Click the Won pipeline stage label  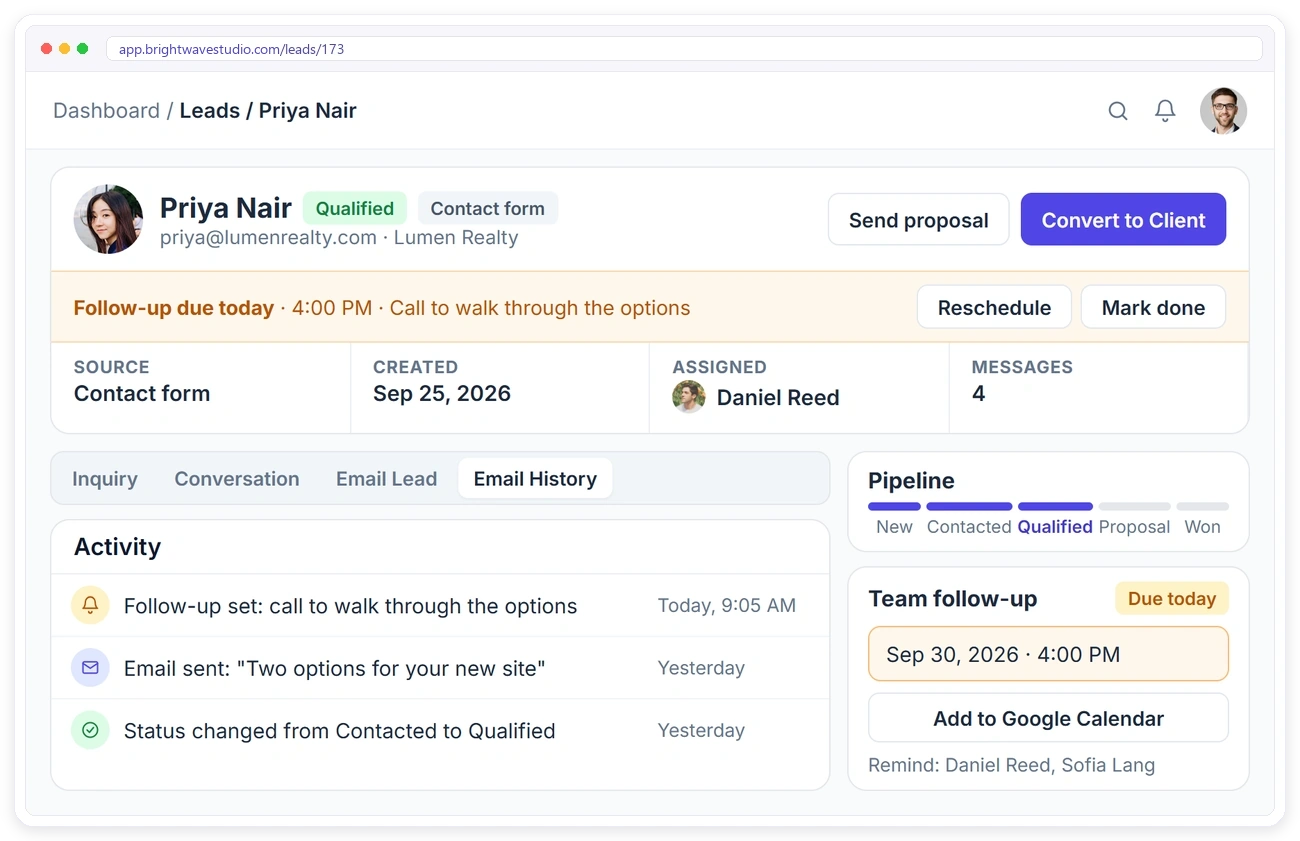(x=1202, y=527)
